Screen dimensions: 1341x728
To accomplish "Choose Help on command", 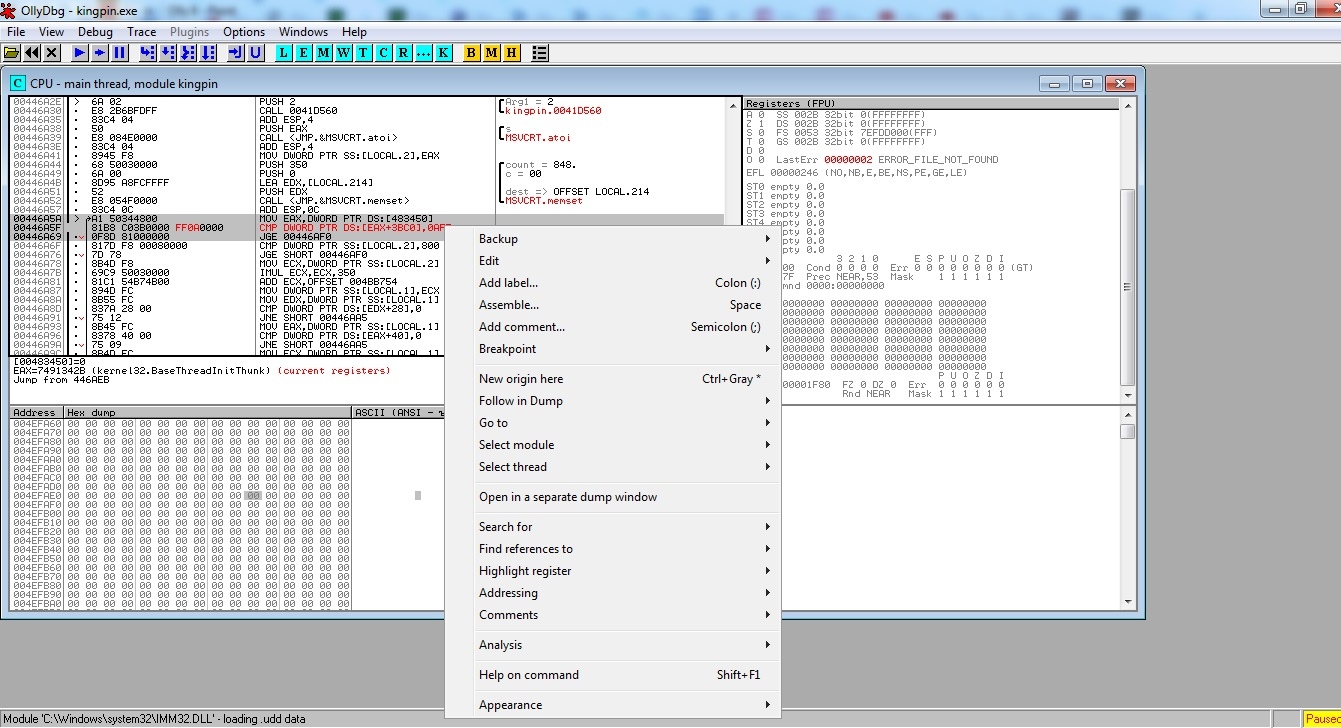I will (x=612, y=675).
